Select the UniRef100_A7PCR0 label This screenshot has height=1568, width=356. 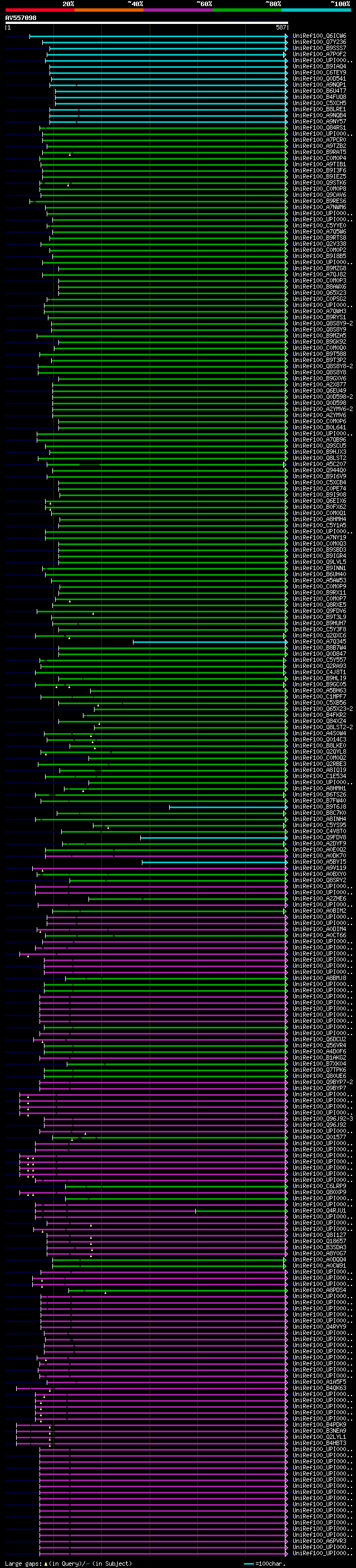tap(319, 140)
